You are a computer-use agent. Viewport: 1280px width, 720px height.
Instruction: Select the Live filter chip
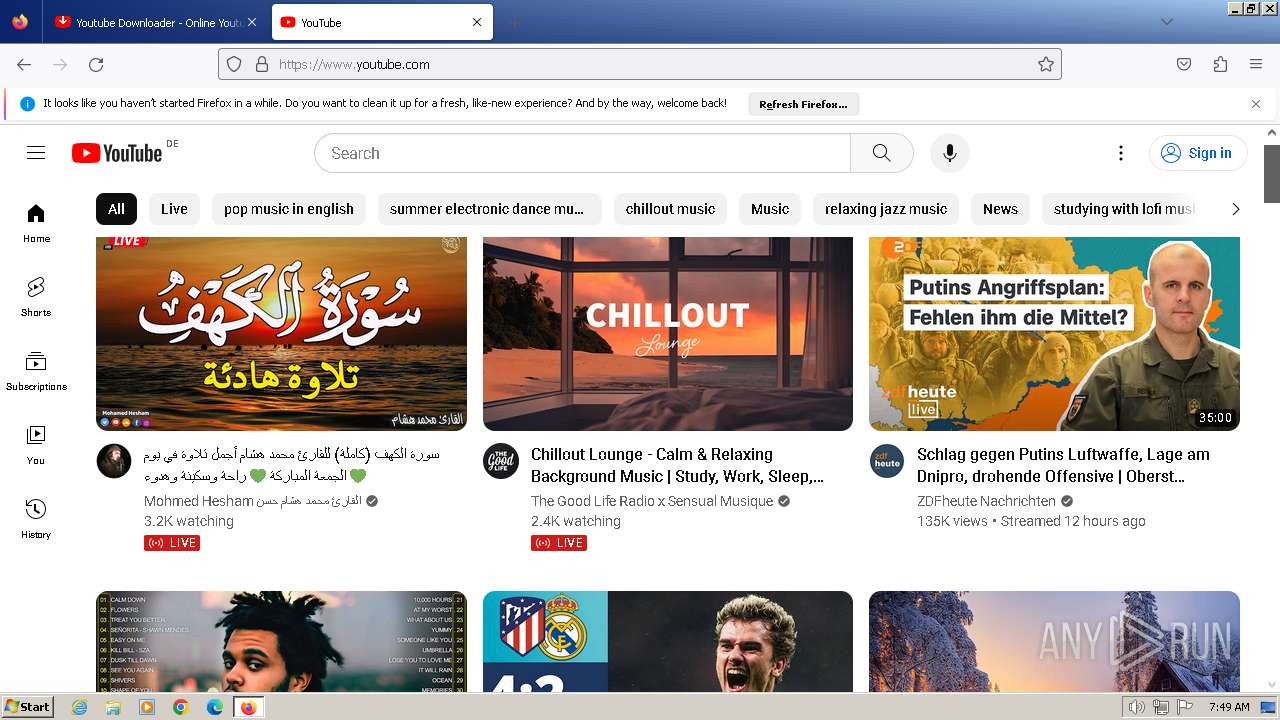174,209
